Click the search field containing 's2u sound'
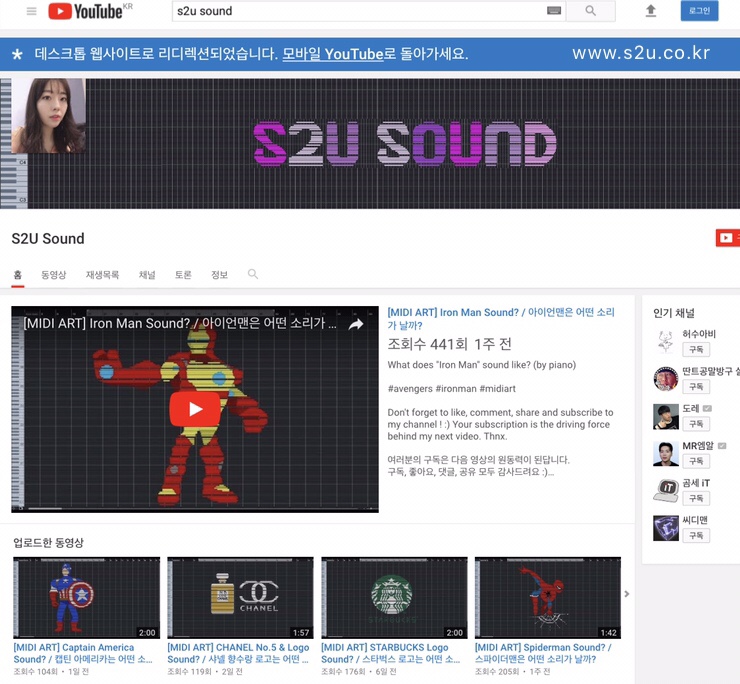Image resolution: width=740 pixels, height=684 pixels. pyautogui.click(x=369, y=11)
